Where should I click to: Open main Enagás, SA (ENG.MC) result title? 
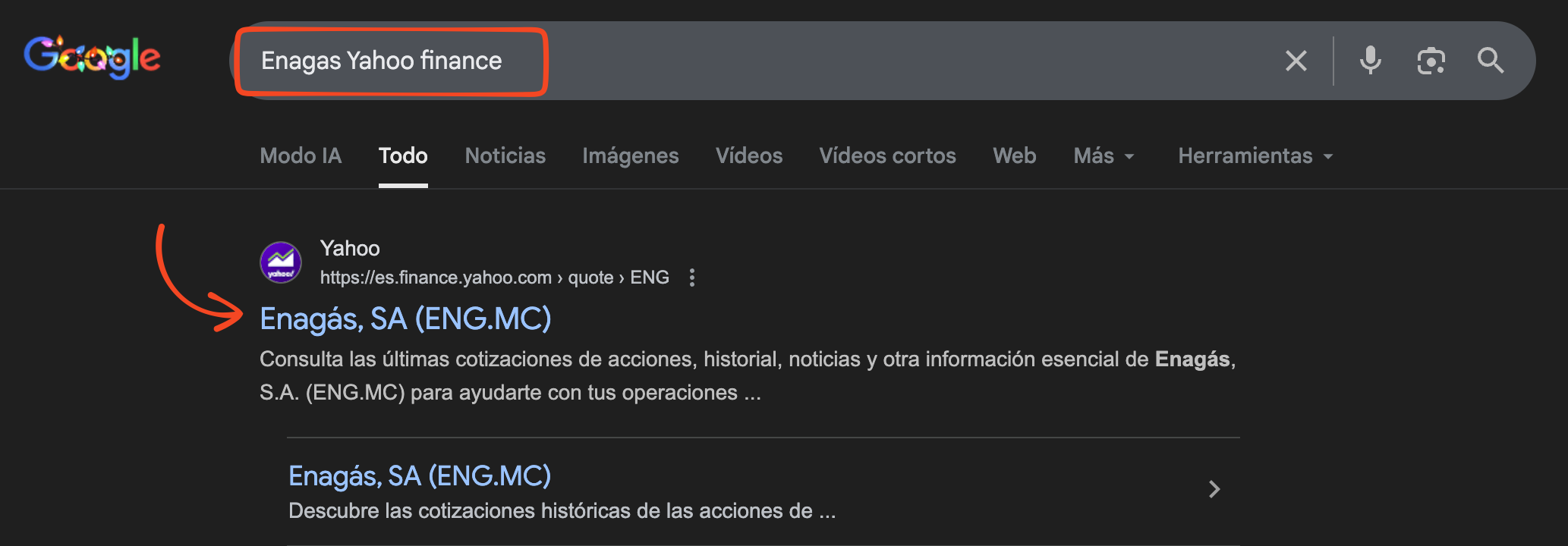(405, 319)
